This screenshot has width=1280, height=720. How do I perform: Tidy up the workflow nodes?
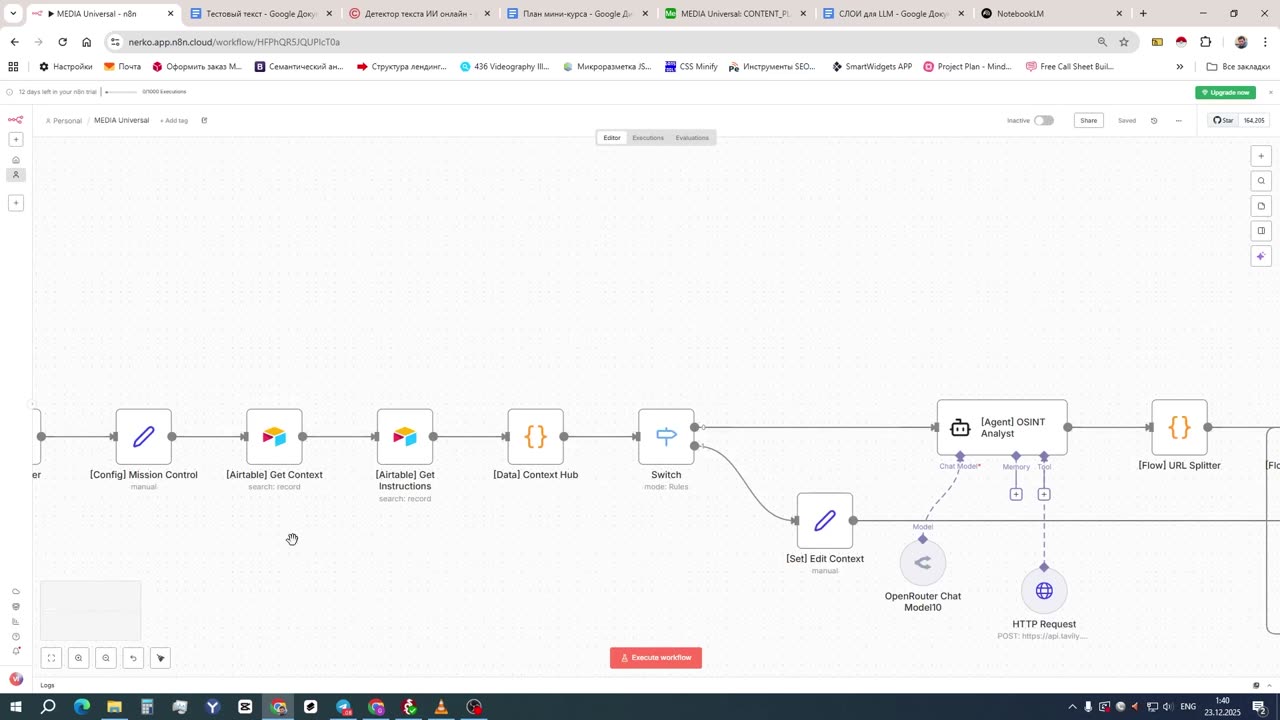160,658
